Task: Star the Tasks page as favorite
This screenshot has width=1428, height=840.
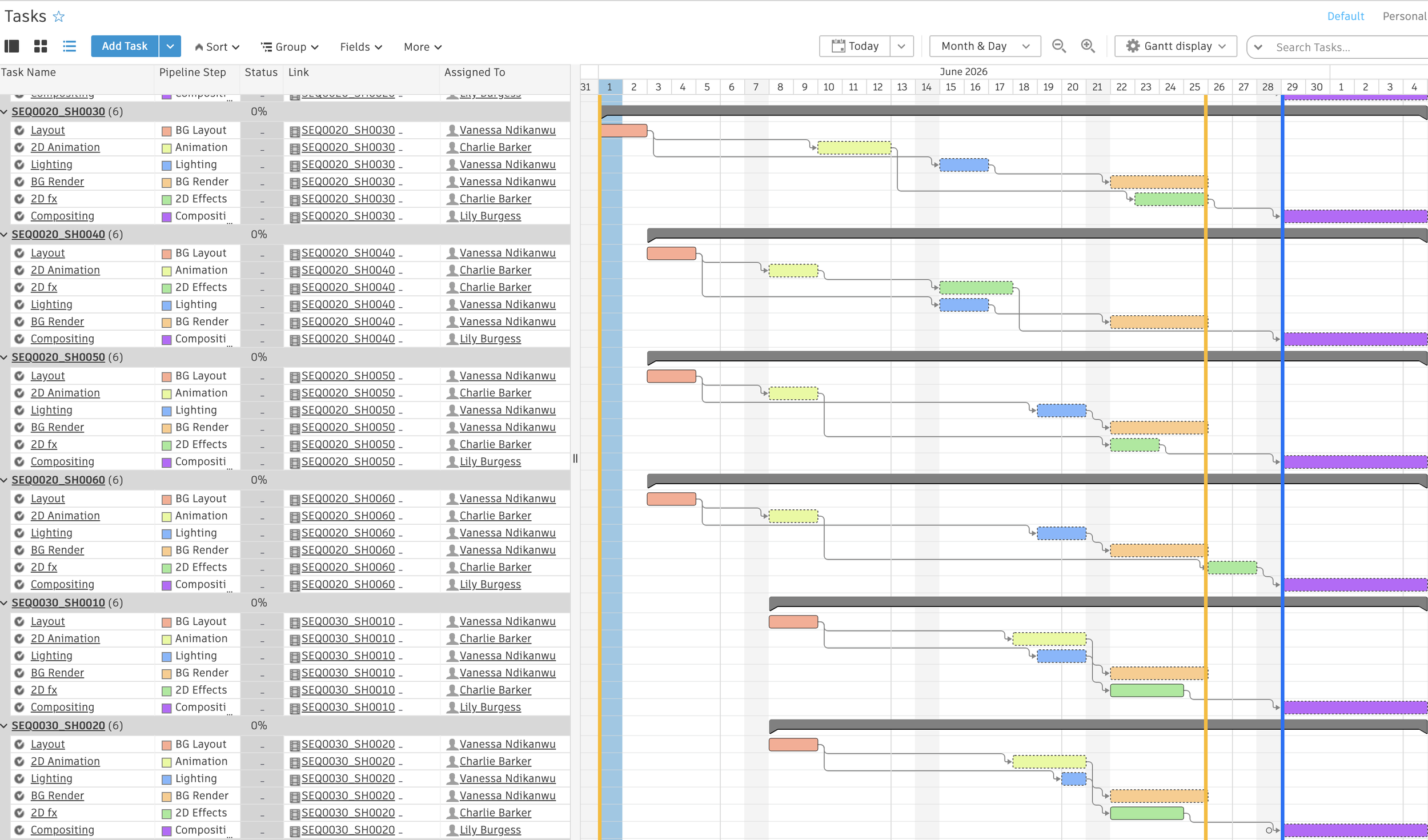Action: (59, 17)
